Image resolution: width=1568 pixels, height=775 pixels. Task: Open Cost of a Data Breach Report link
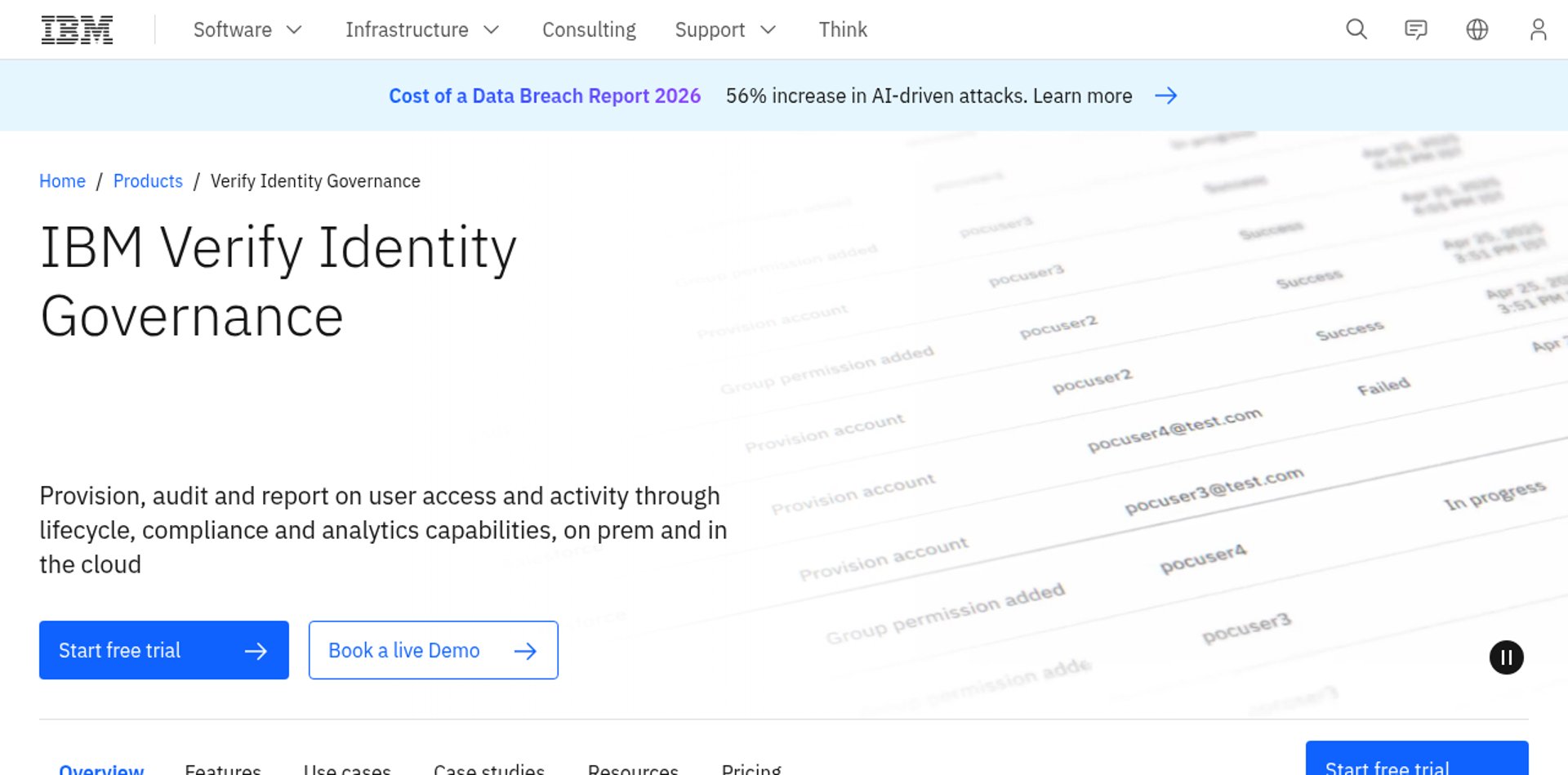[x=545, y=96]
